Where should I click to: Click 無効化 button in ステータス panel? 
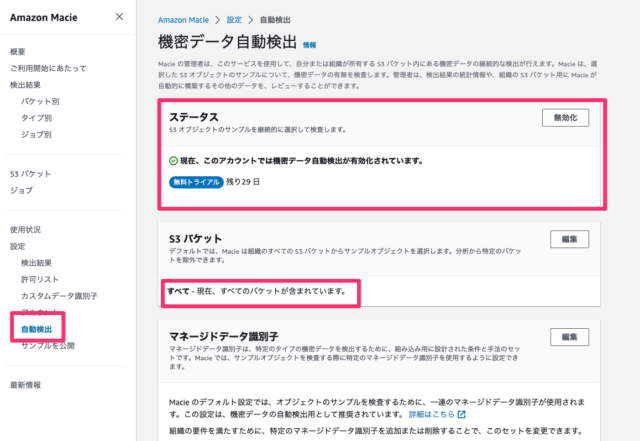click(565, 118)
